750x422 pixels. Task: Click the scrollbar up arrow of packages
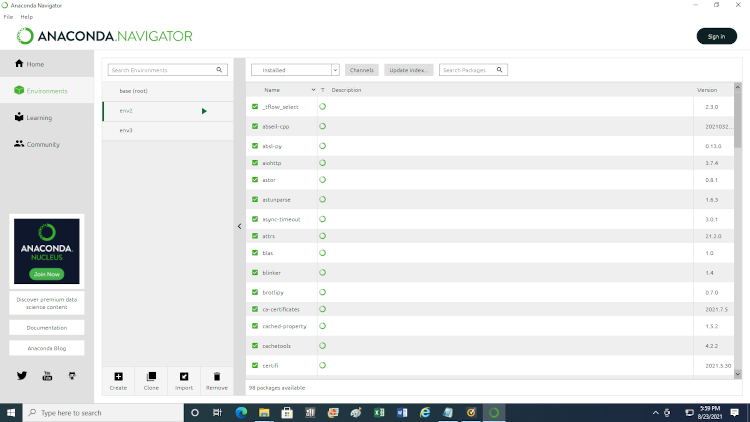point(738,87)
